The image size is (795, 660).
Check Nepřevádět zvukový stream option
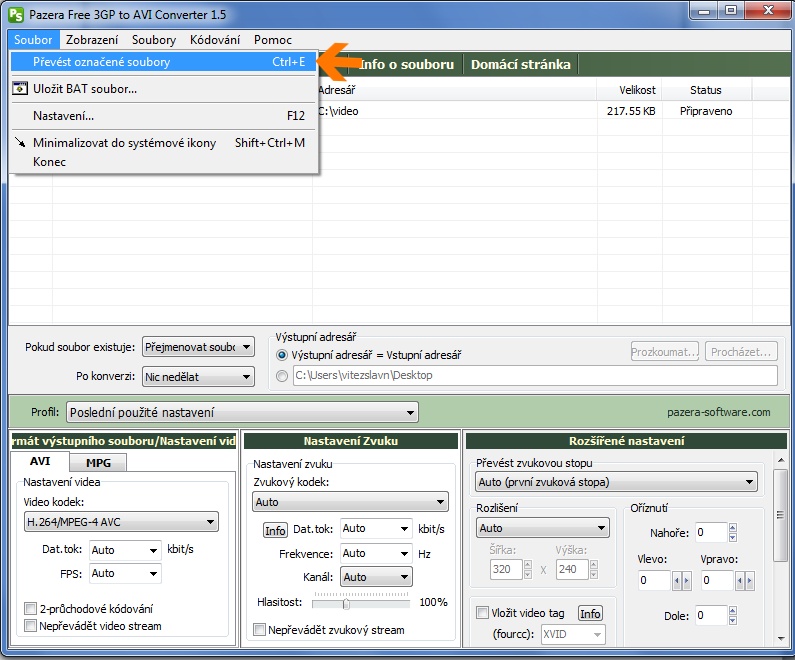(260, 630)
